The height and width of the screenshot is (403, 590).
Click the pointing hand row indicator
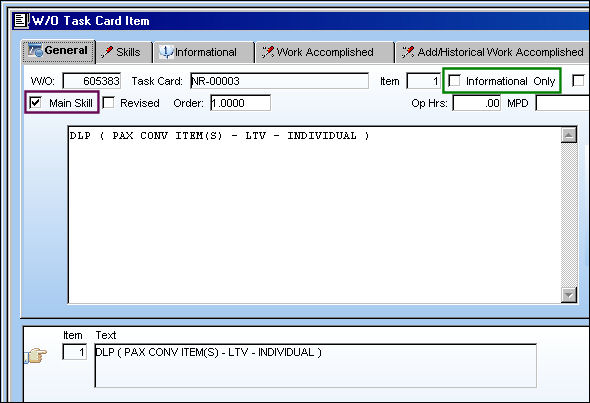click(36, 355)
